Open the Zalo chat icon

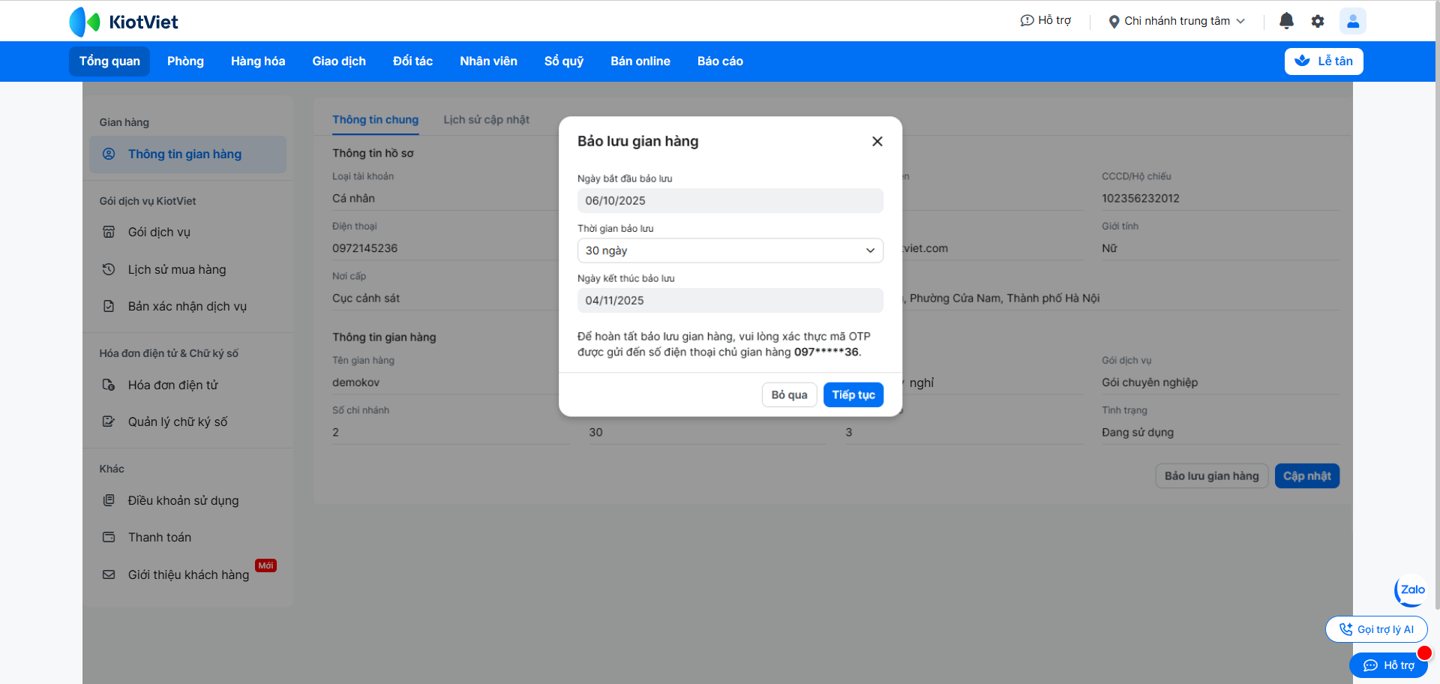pos(1411,590)
